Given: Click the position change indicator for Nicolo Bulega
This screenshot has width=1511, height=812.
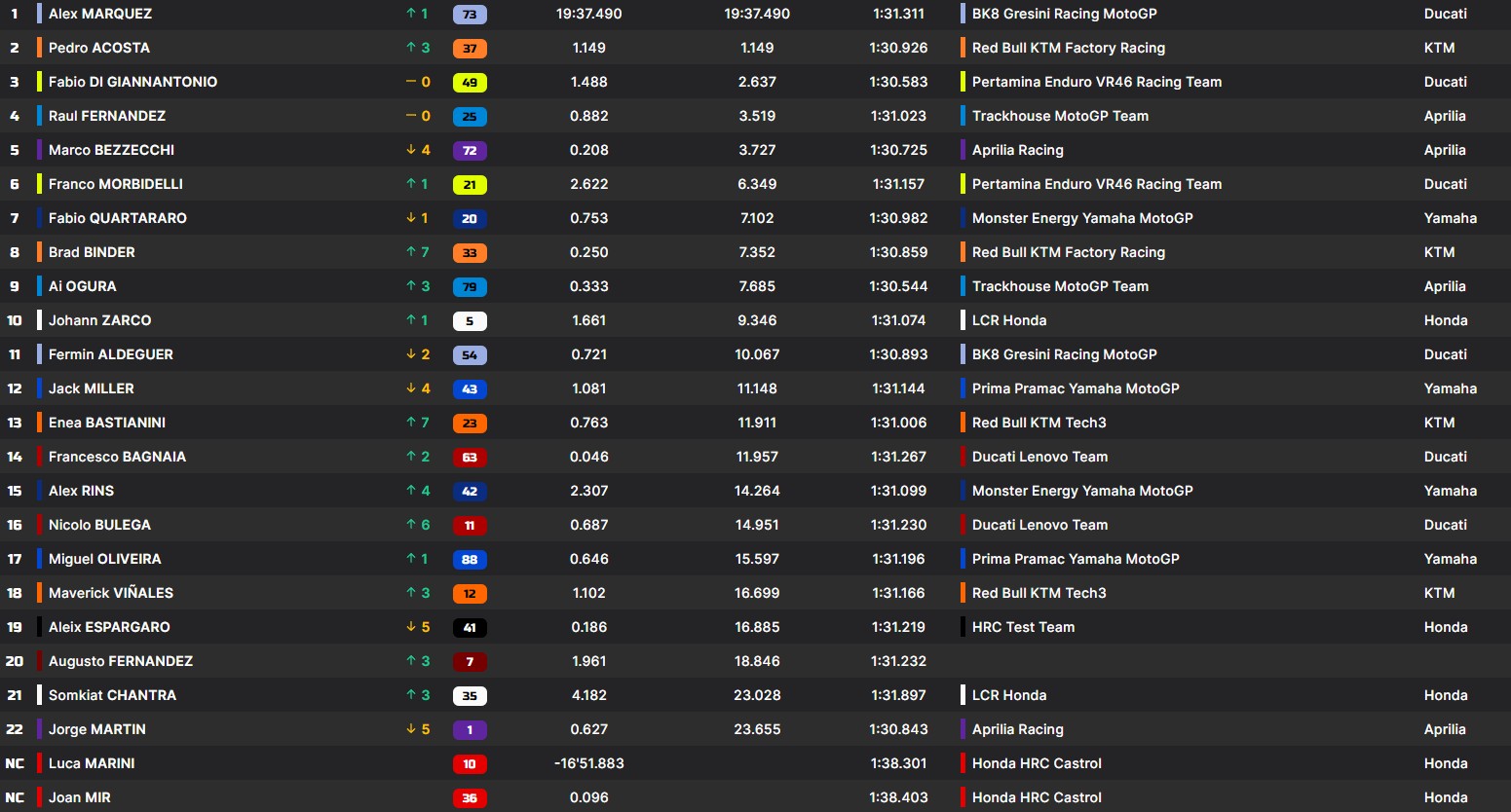Looking at the screenshot, I should click(418, 525).
